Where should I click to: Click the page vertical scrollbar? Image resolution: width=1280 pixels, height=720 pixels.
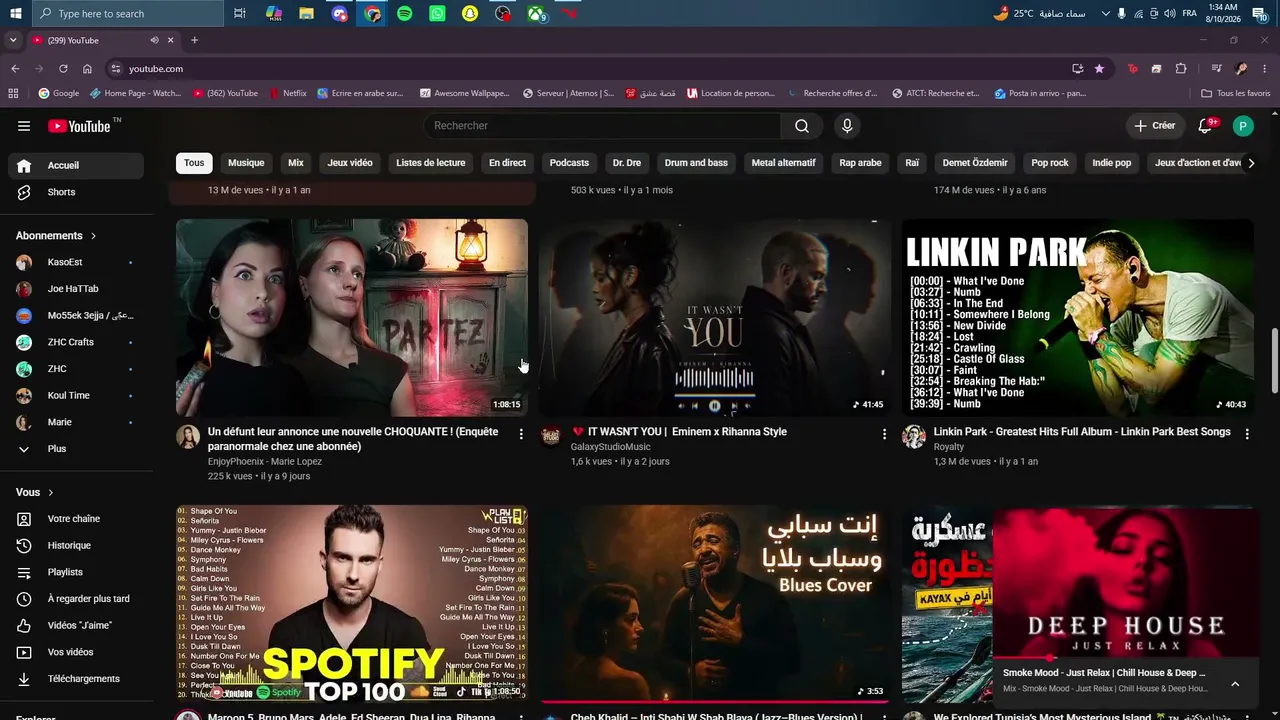(1274, 360)
